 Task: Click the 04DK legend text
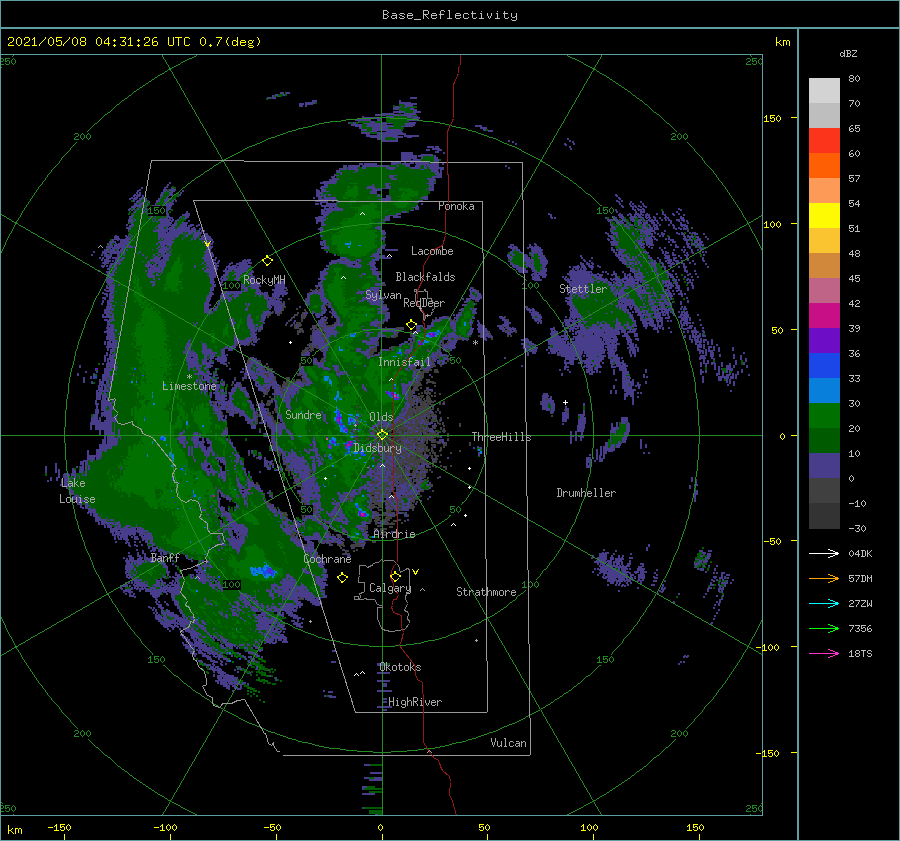(x=860, y=553)
